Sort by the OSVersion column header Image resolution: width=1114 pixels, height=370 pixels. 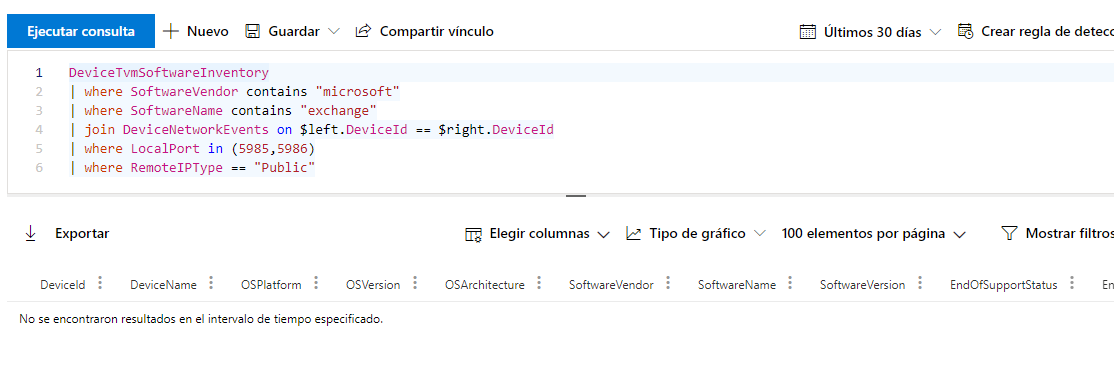pyautogui.click(x=373, y=285)
